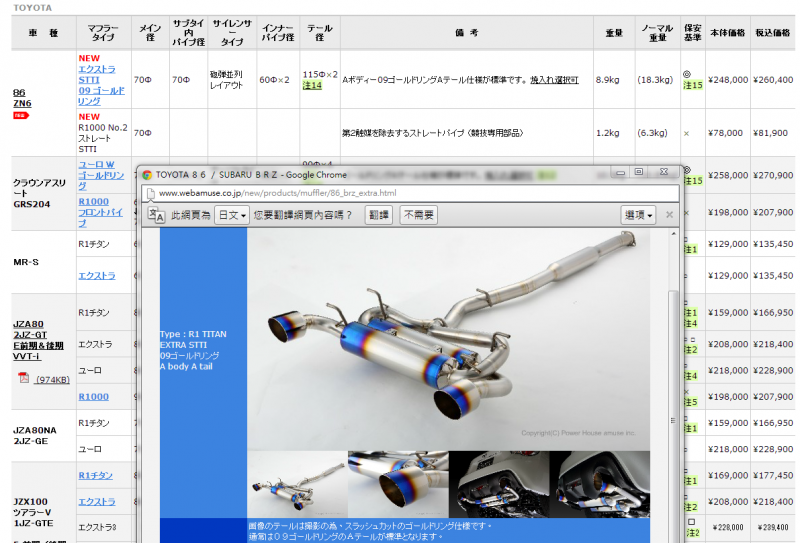Image resolution: width=800 pixels, height=543 pixels.
Task: Close the TOYOTA 86 popup window
Action: click(664, 172)
